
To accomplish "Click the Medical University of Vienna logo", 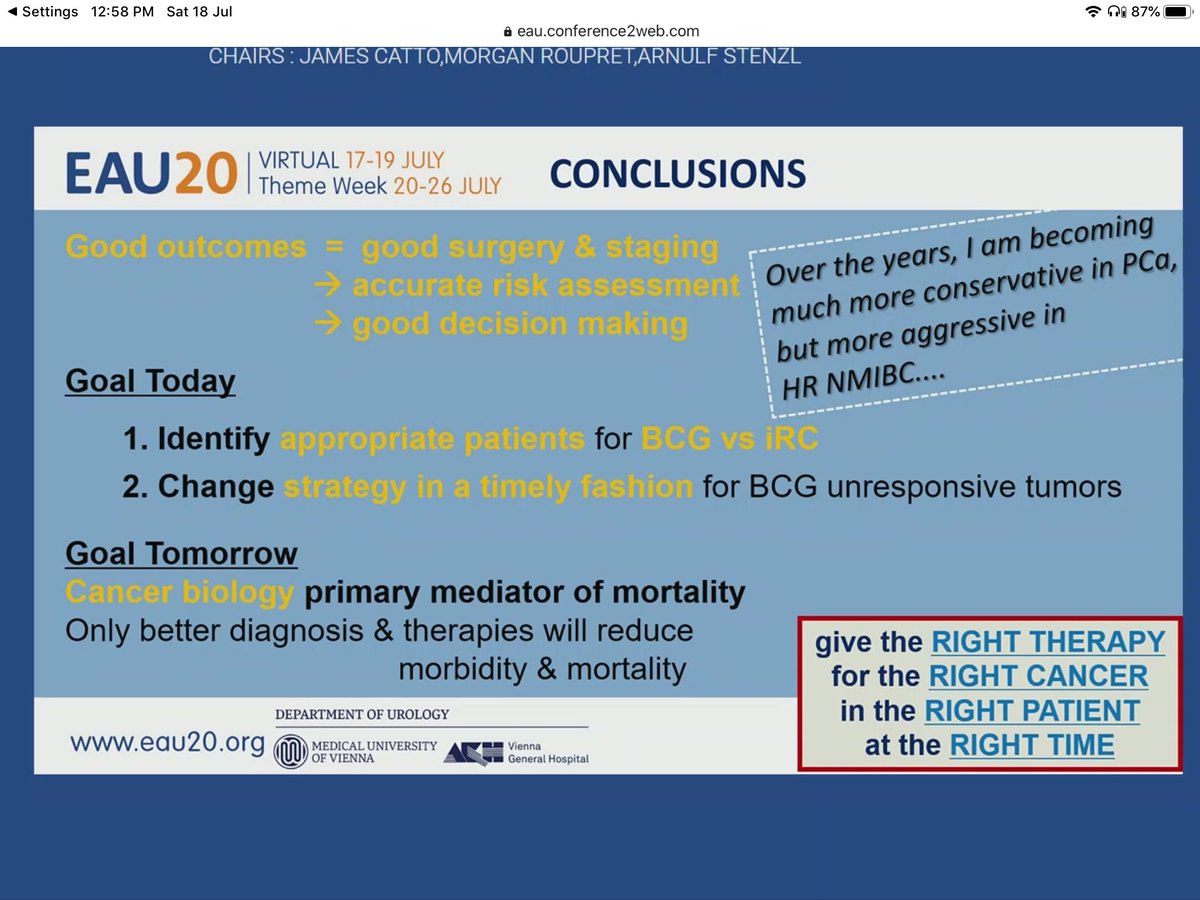I will (x=355, y=752).
